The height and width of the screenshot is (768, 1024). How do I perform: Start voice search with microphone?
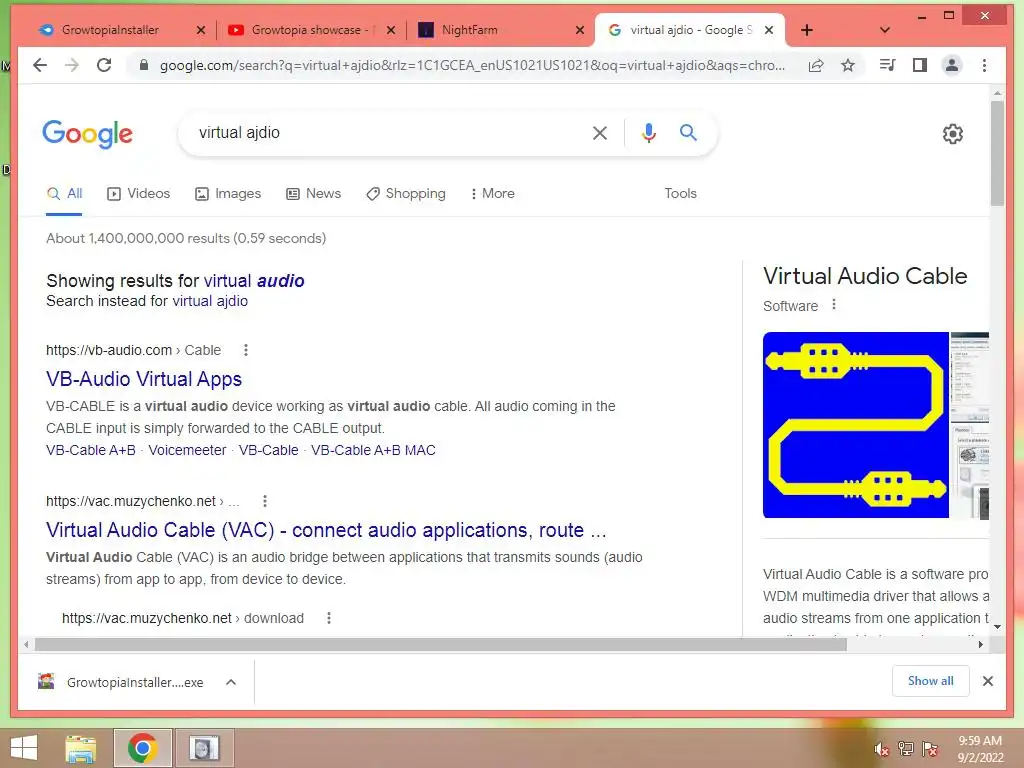[648, 133]
